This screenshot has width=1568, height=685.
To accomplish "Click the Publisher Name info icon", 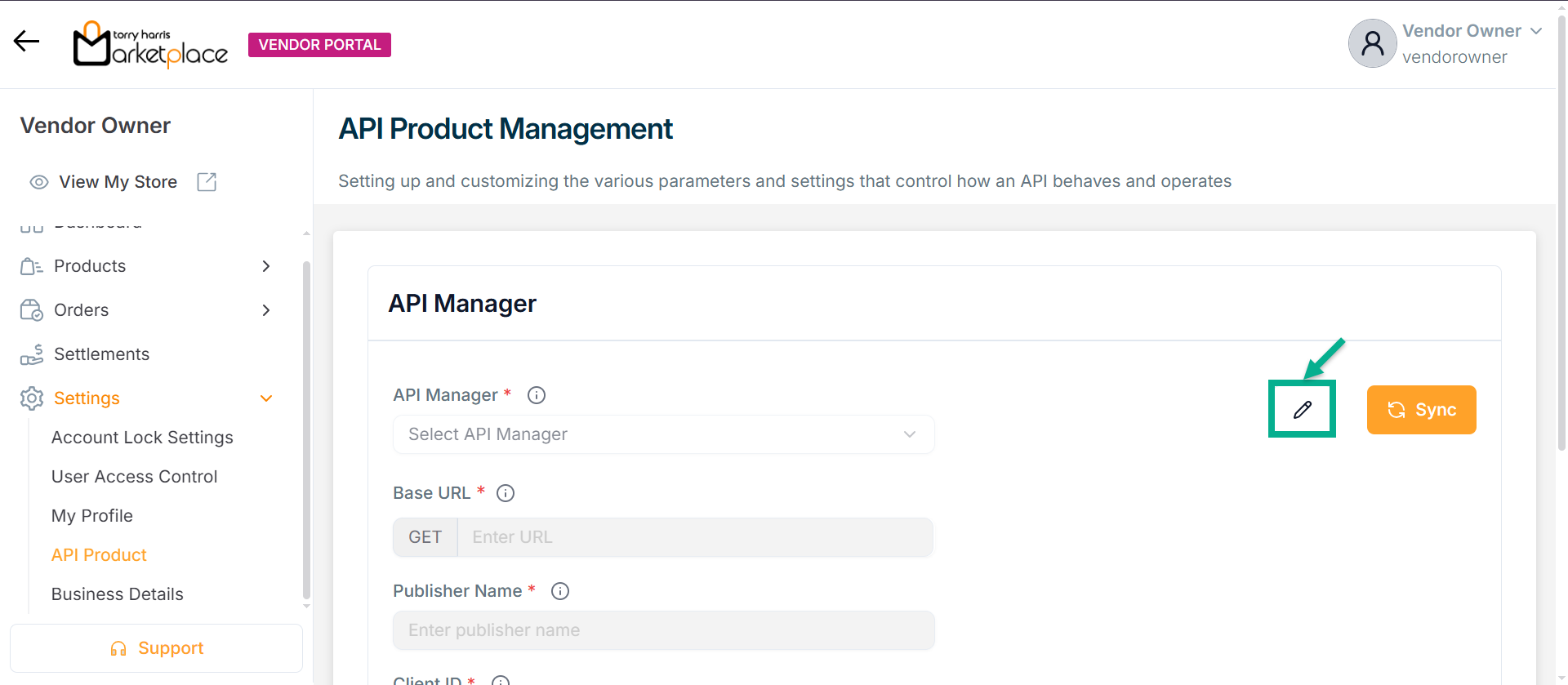I will click(560, 591).
